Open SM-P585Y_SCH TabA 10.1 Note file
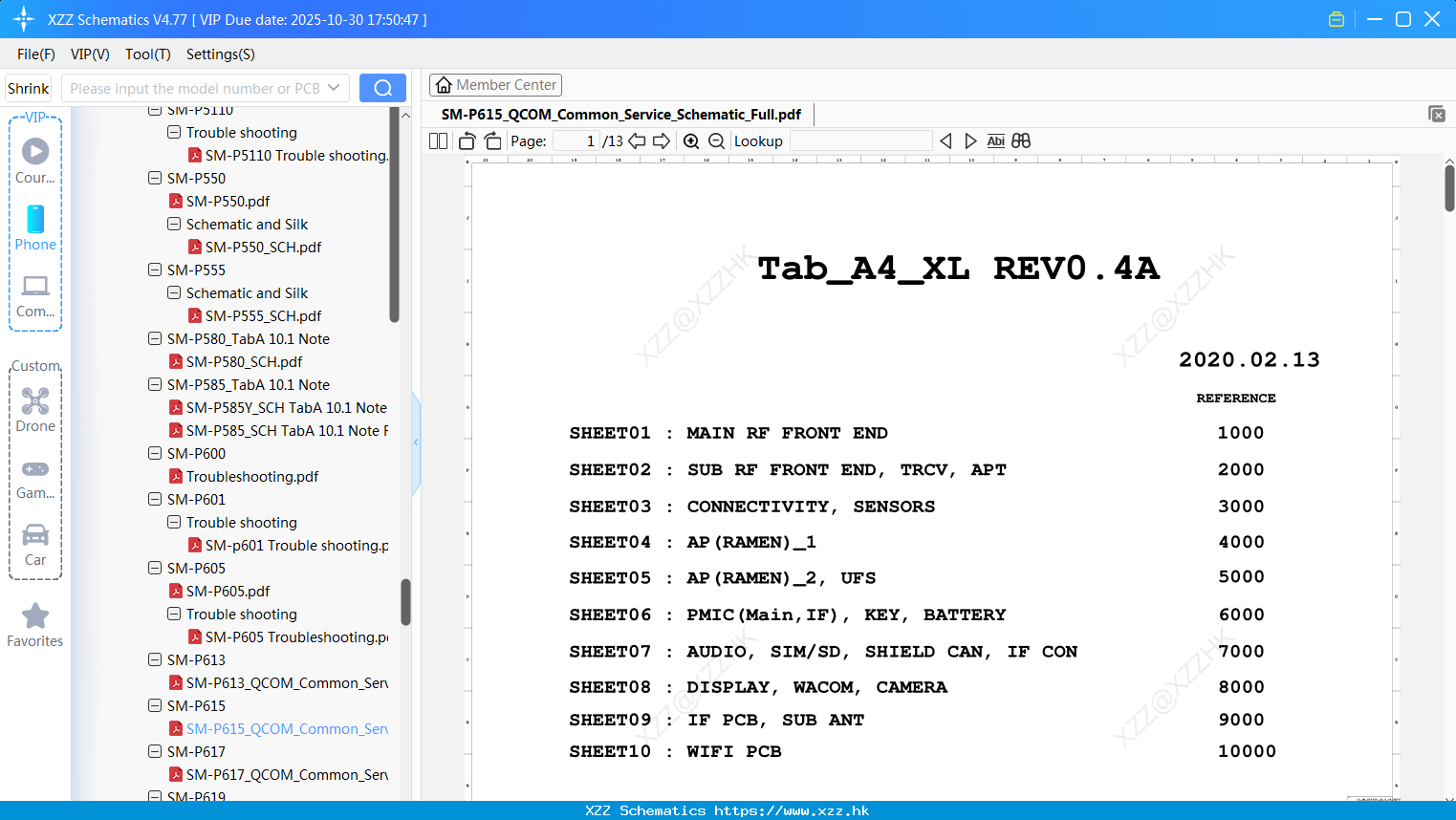The width and height of the screenshot is (1456, 820). 278,407
